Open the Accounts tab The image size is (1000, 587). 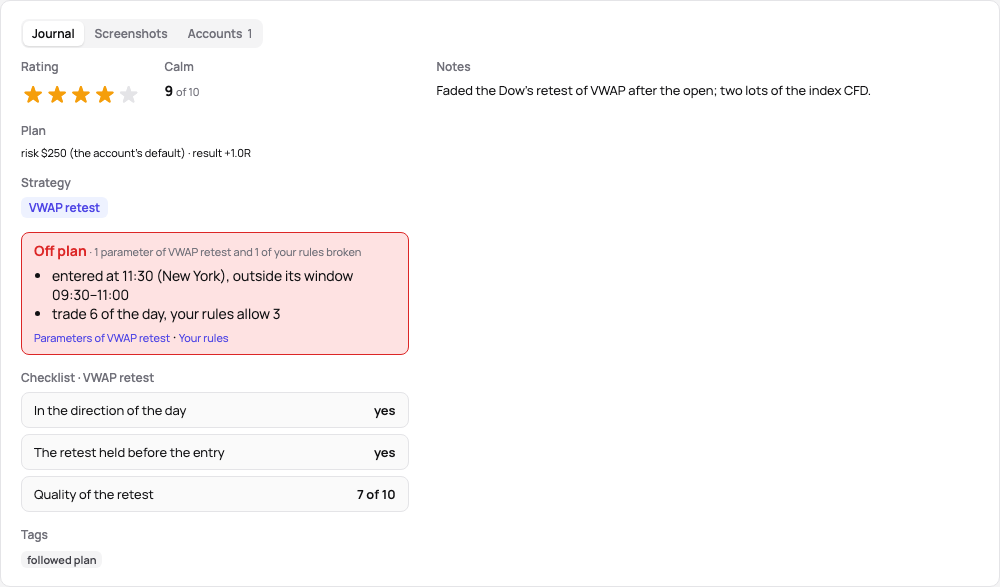219,34
